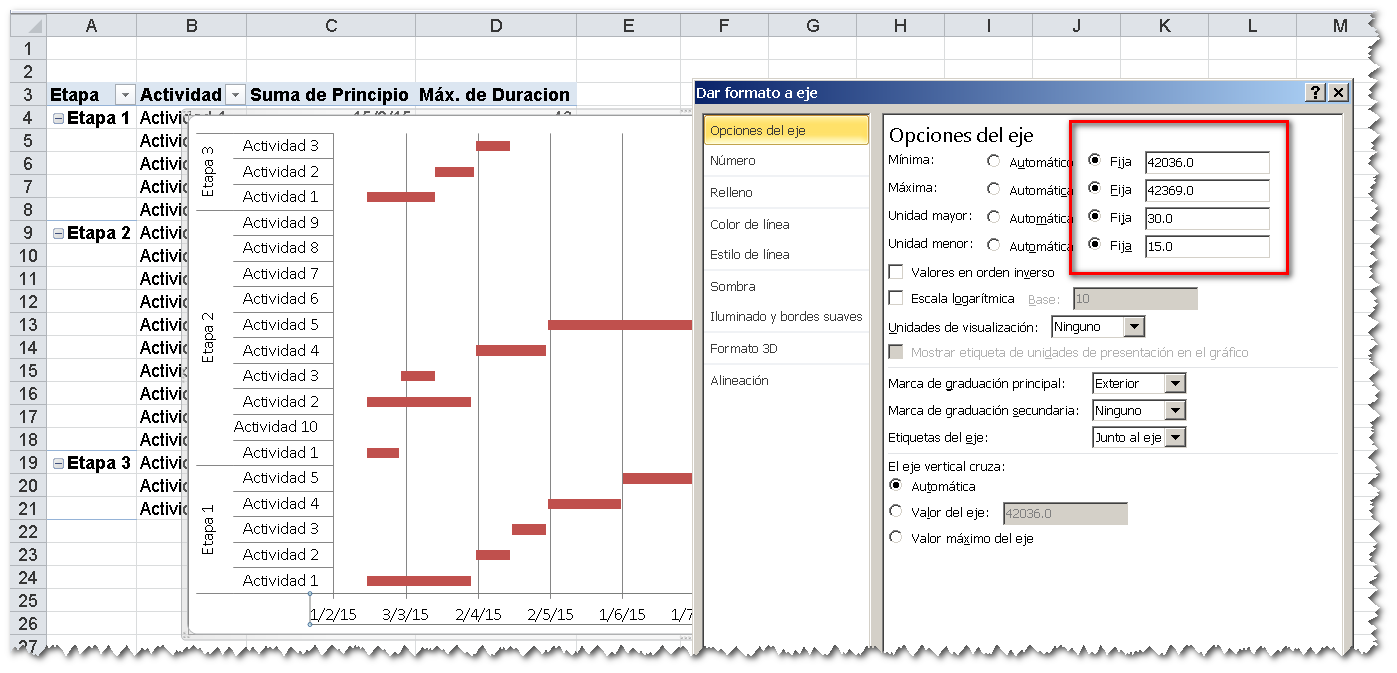Select the Color de línea section
This screenshot has width=1397, height=673.
pyautogui.click(x=745, y=224)
